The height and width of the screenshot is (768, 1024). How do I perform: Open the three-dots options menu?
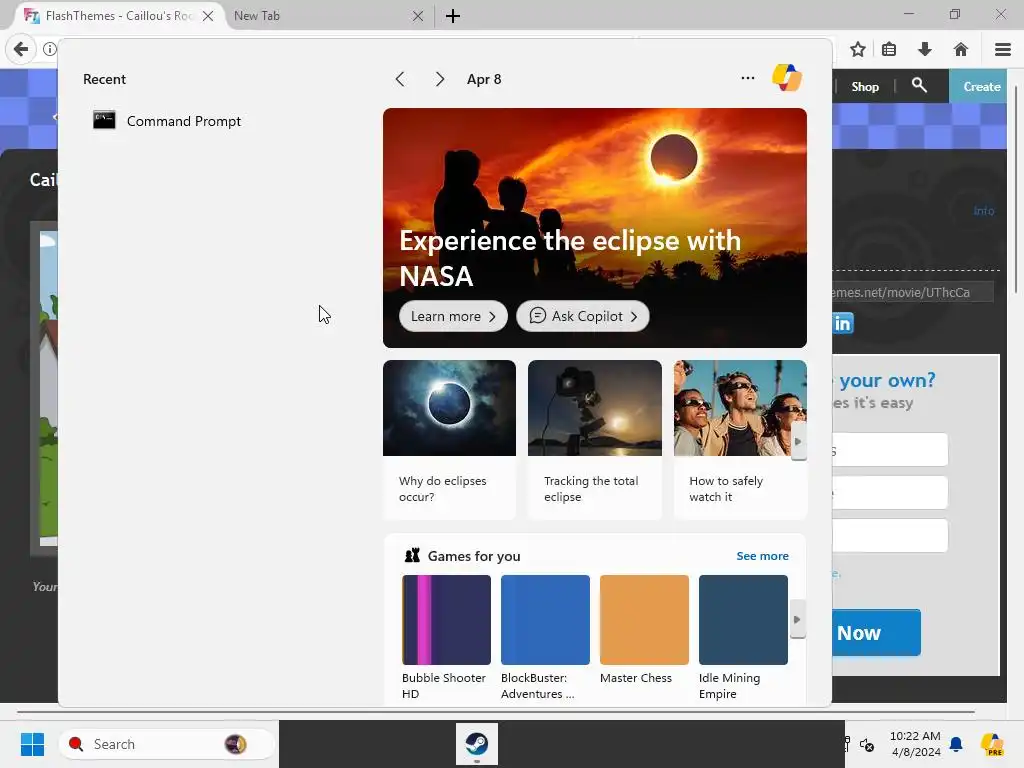coord(748,78)
